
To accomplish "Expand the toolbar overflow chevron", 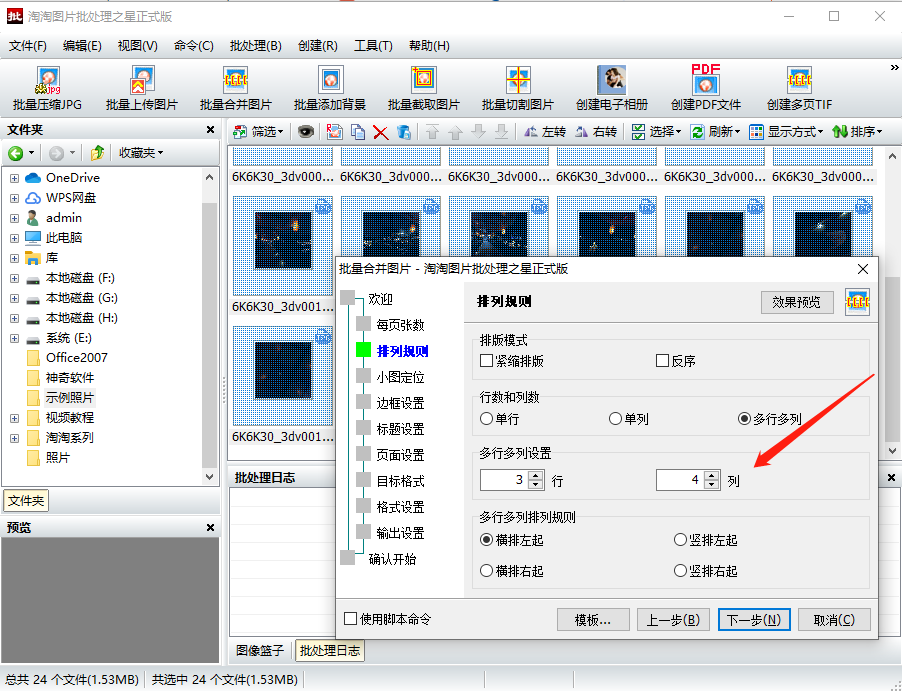I will 895,67.
